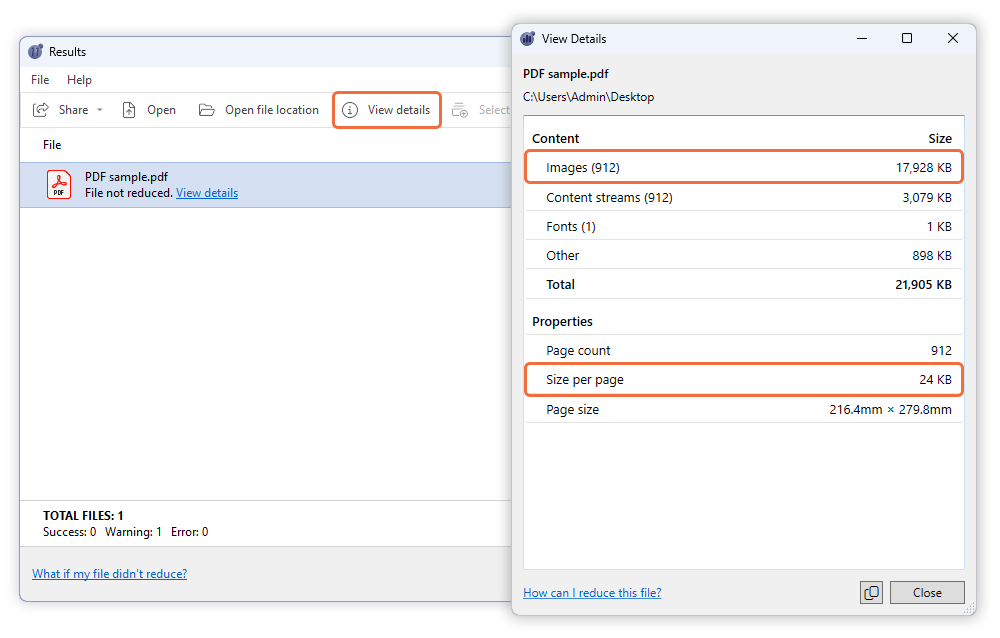1000x638 pixels.
Task: Select the Images (912) row
Action: (x=744, y=167)
